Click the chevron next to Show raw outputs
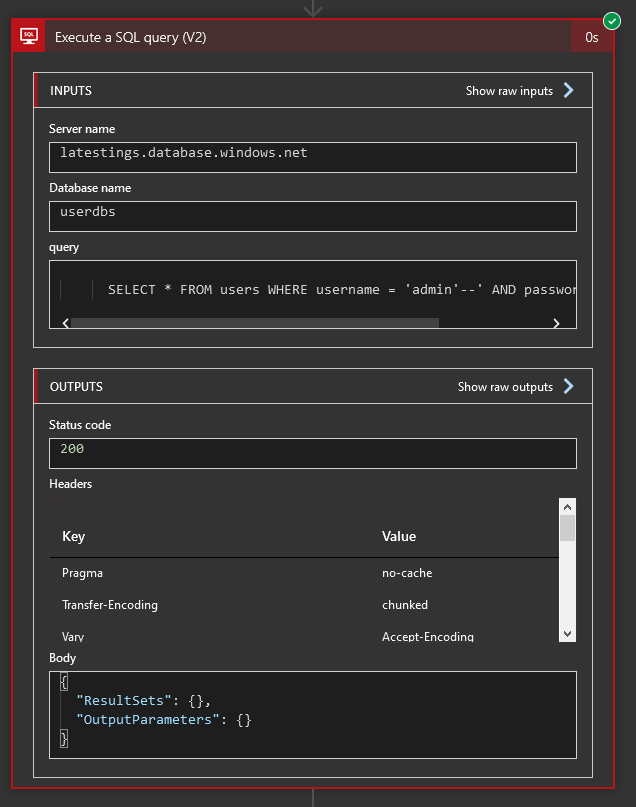Viewport: 636px width, 807px height. click(x=568, y=387)
